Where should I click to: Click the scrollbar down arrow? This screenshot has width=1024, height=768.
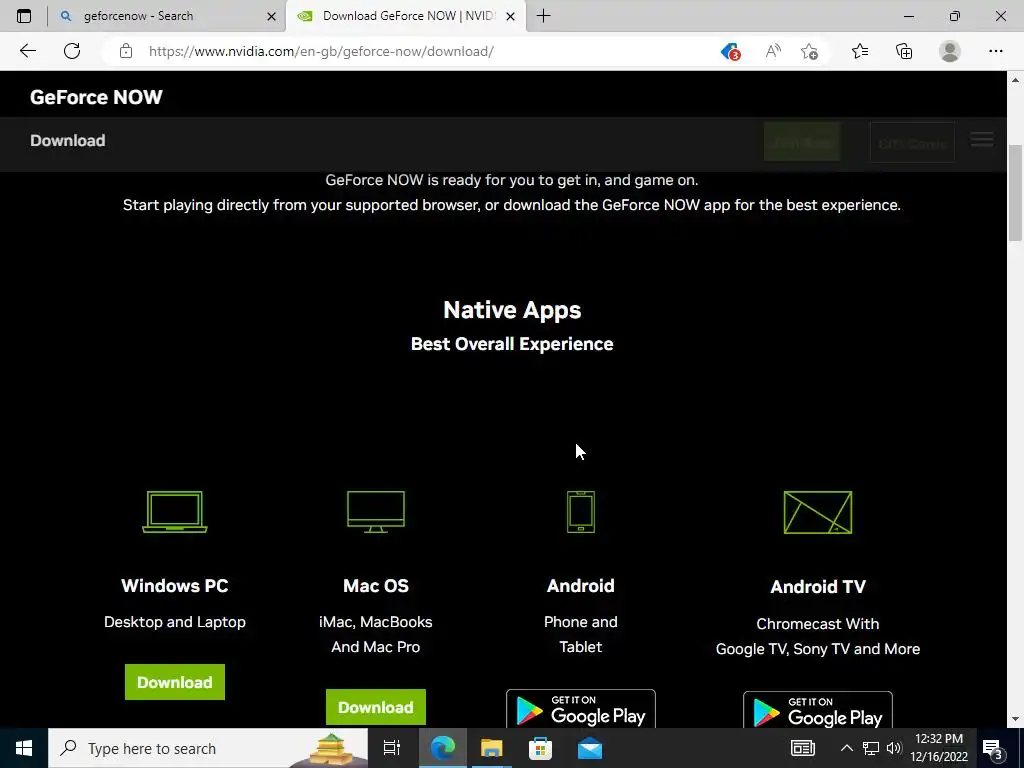pos(1015,720)
